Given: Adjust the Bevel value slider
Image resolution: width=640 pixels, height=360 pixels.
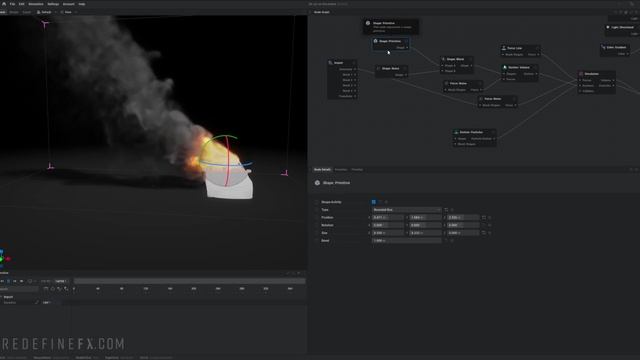Looking at the screenshot, I should tap(407, 241).
